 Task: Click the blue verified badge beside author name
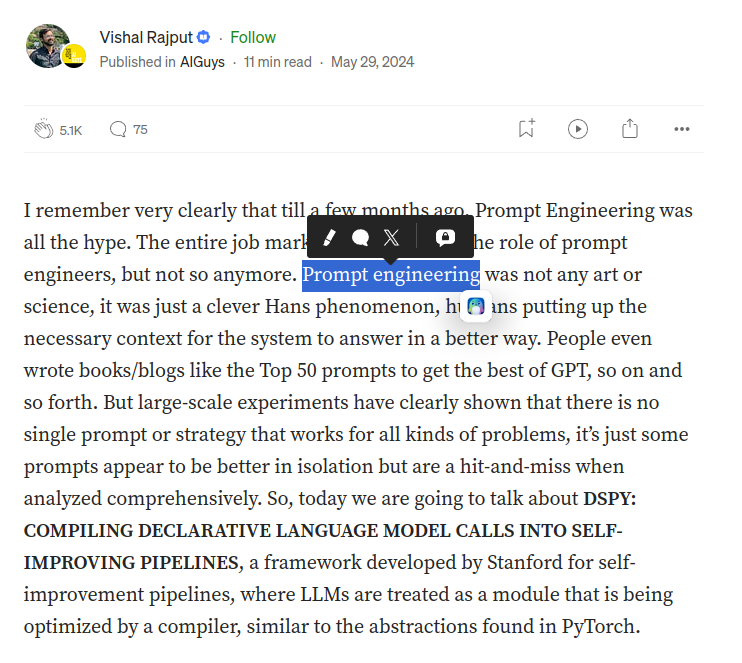[x=203, y=37]
